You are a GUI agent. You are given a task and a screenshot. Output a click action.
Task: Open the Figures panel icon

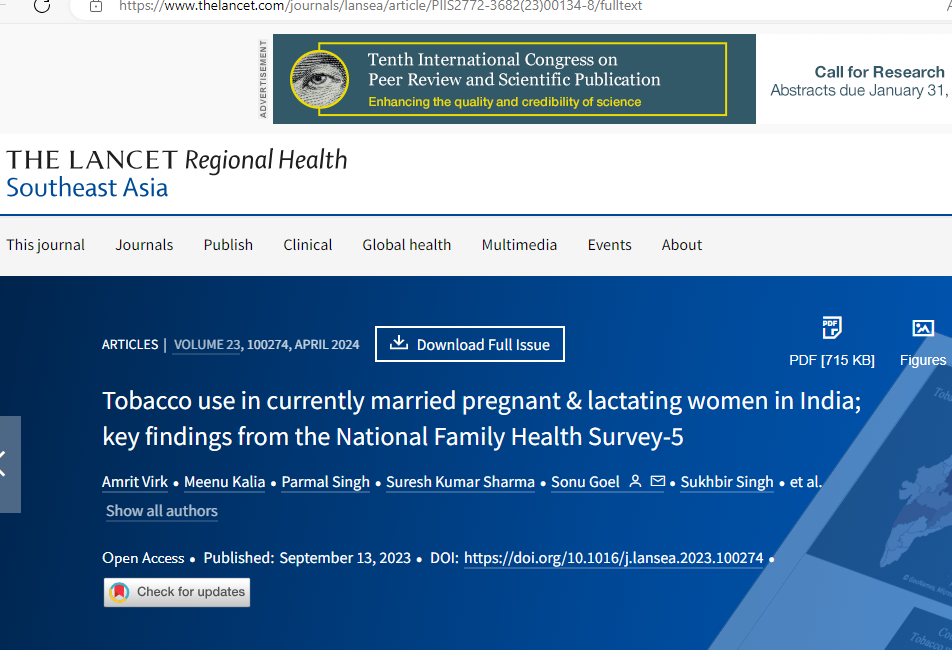click(923, 327)
